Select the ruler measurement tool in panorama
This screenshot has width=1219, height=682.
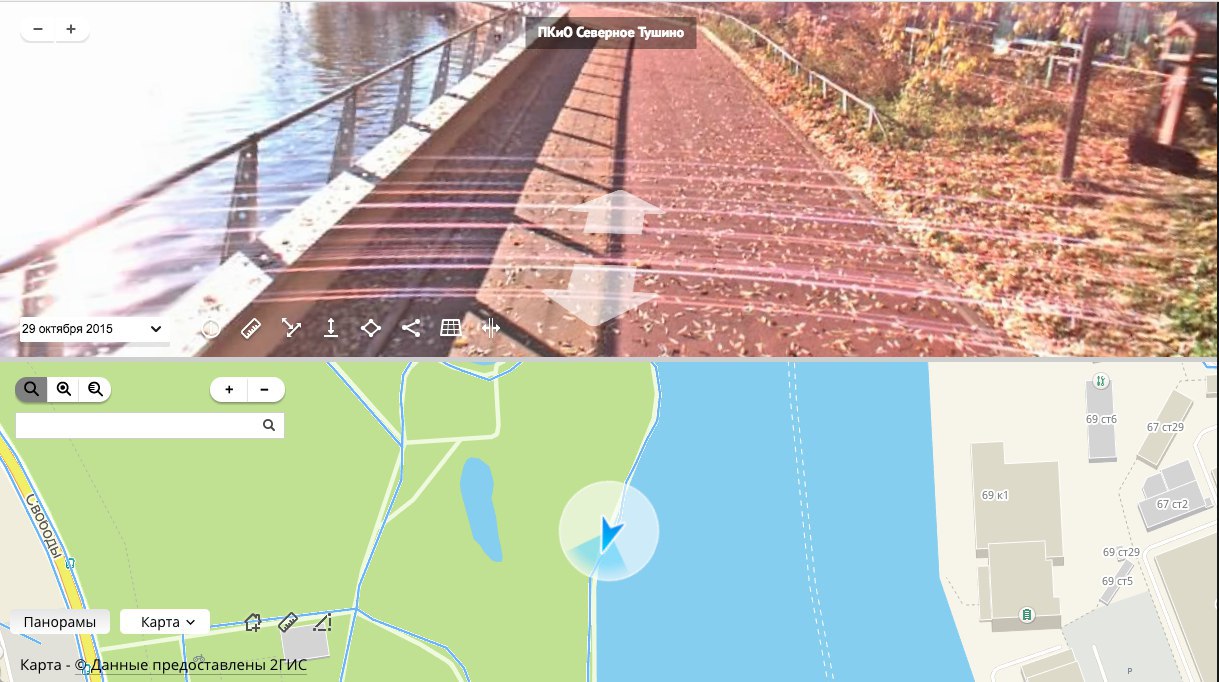(251, 328)
